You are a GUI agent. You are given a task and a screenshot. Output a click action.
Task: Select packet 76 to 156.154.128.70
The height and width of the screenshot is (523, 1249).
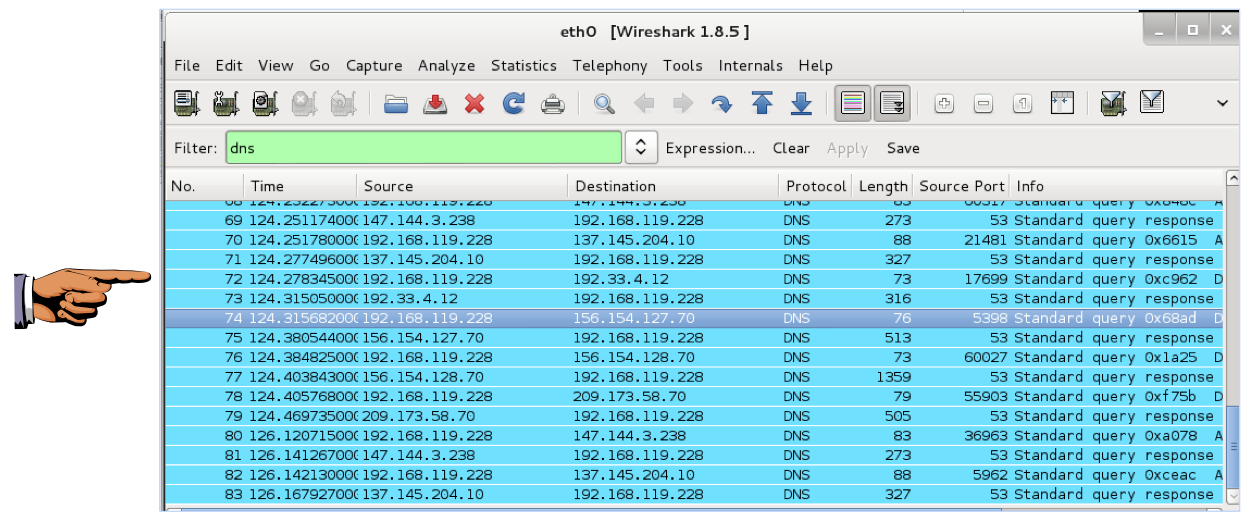(695, 357)
